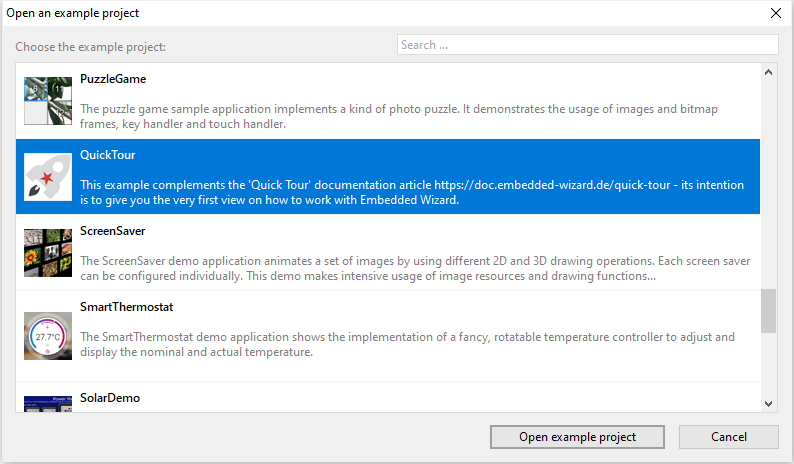
Task: Select the PuzzleGame example title
Action: 113,79
